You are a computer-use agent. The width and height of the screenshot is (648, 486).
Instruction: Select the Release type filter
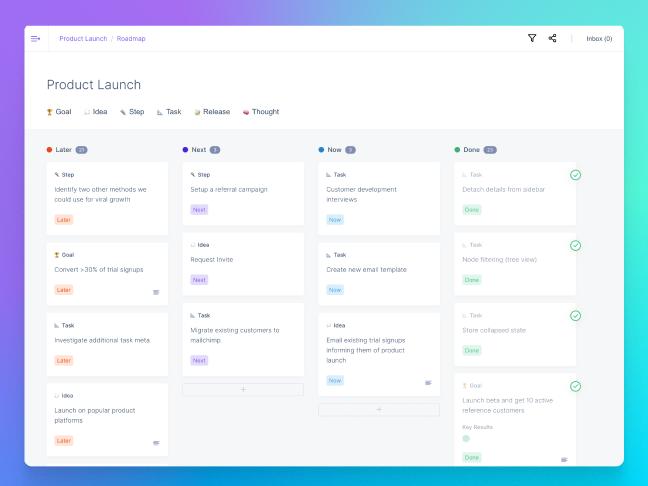click(212, 112)
